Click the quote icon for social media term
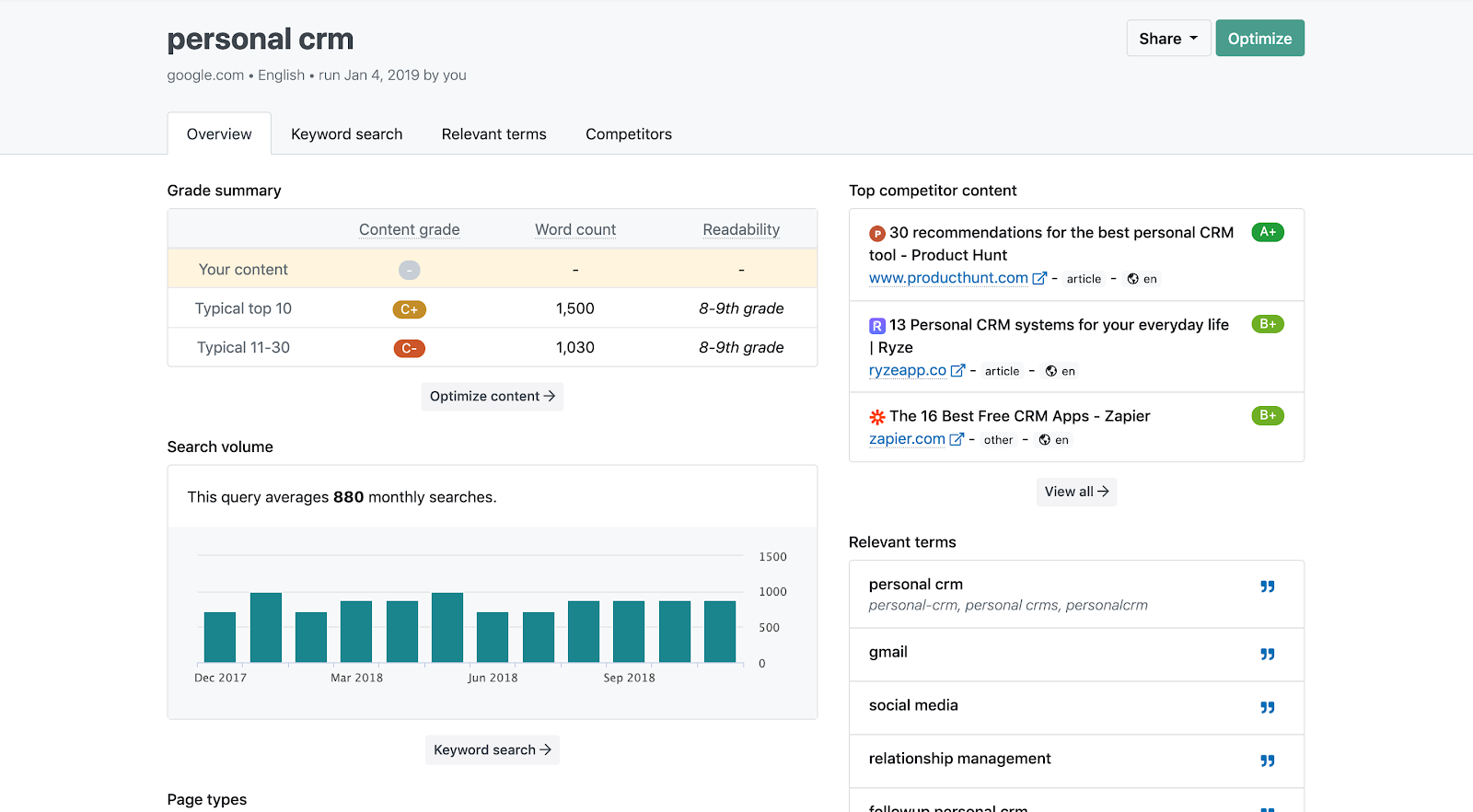This screenshot has height=812, width=1473. [1268, 708]
